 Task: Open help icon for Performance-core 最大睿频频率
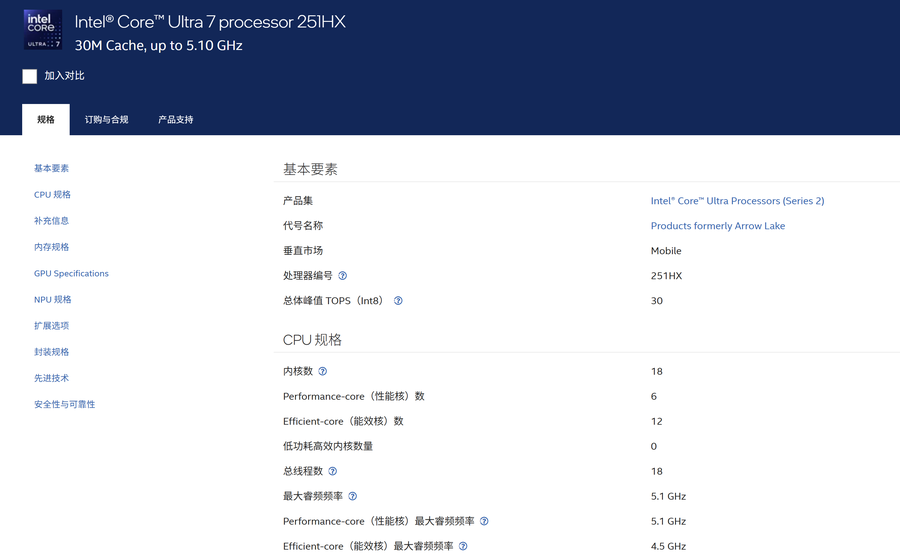[484, 522]
